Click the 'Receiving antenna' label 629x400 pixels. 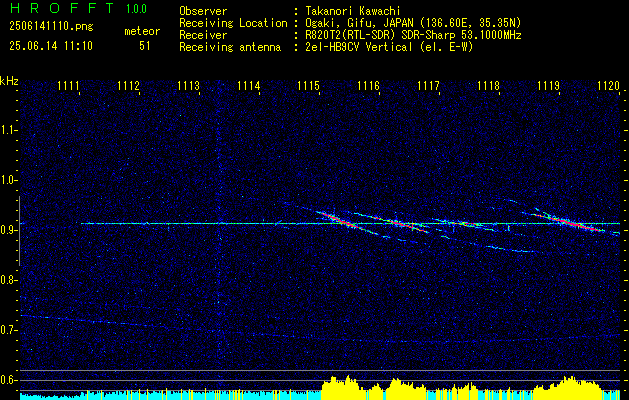coord(230,47)
